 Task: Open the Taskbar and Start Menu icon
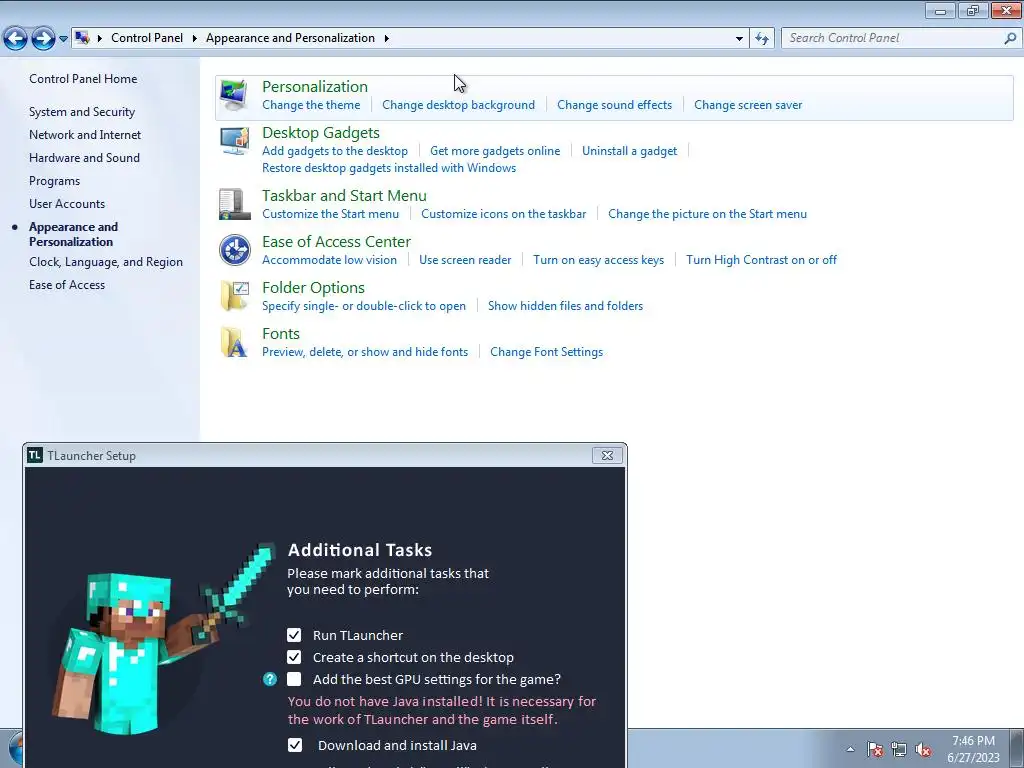[x=234, y=204]
